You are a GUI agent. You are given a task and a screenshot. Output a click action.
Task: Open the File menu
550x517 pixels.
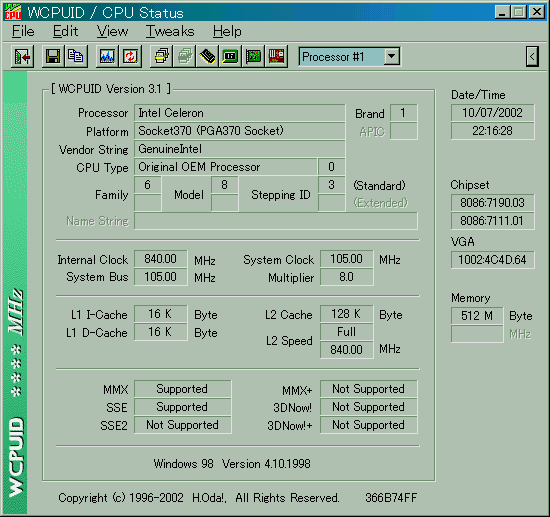tap(23, 31)
